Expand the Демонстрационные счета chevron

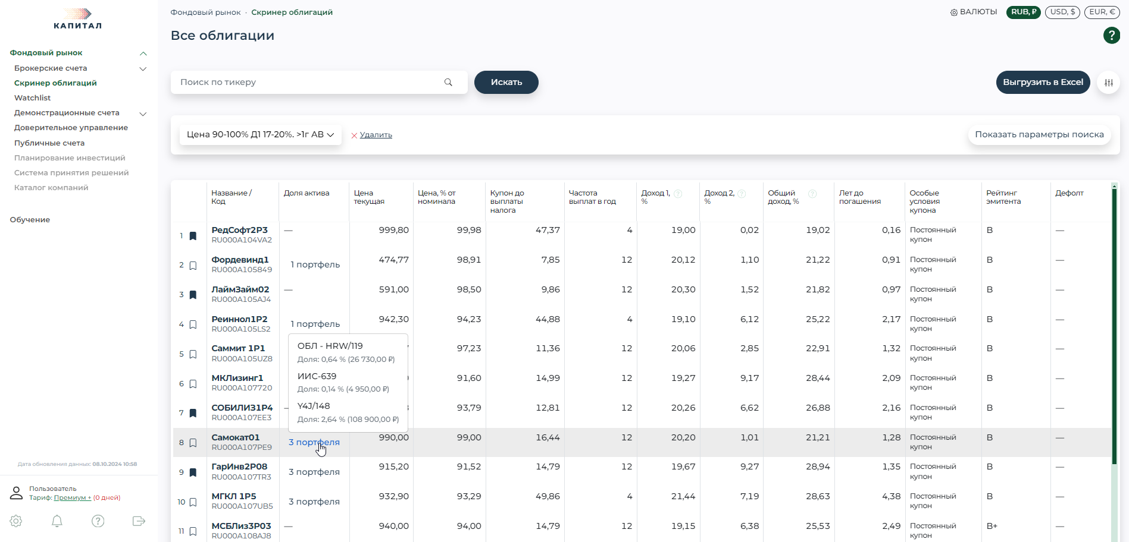coord(143,114)
